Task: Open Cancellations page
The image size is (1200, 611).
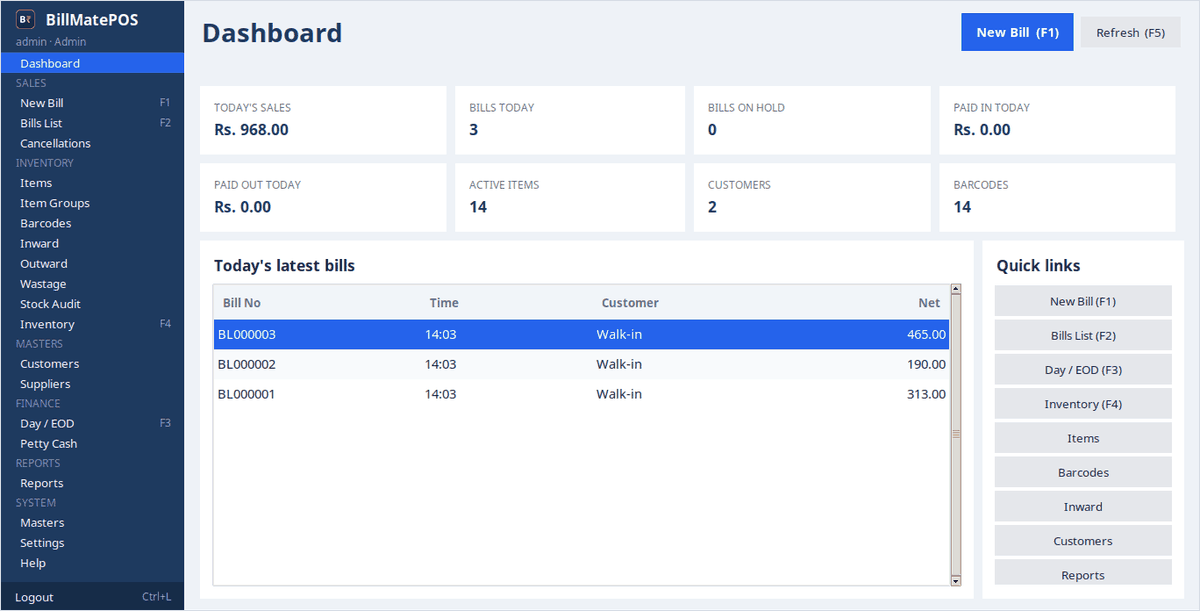Action: pos(92,143)
